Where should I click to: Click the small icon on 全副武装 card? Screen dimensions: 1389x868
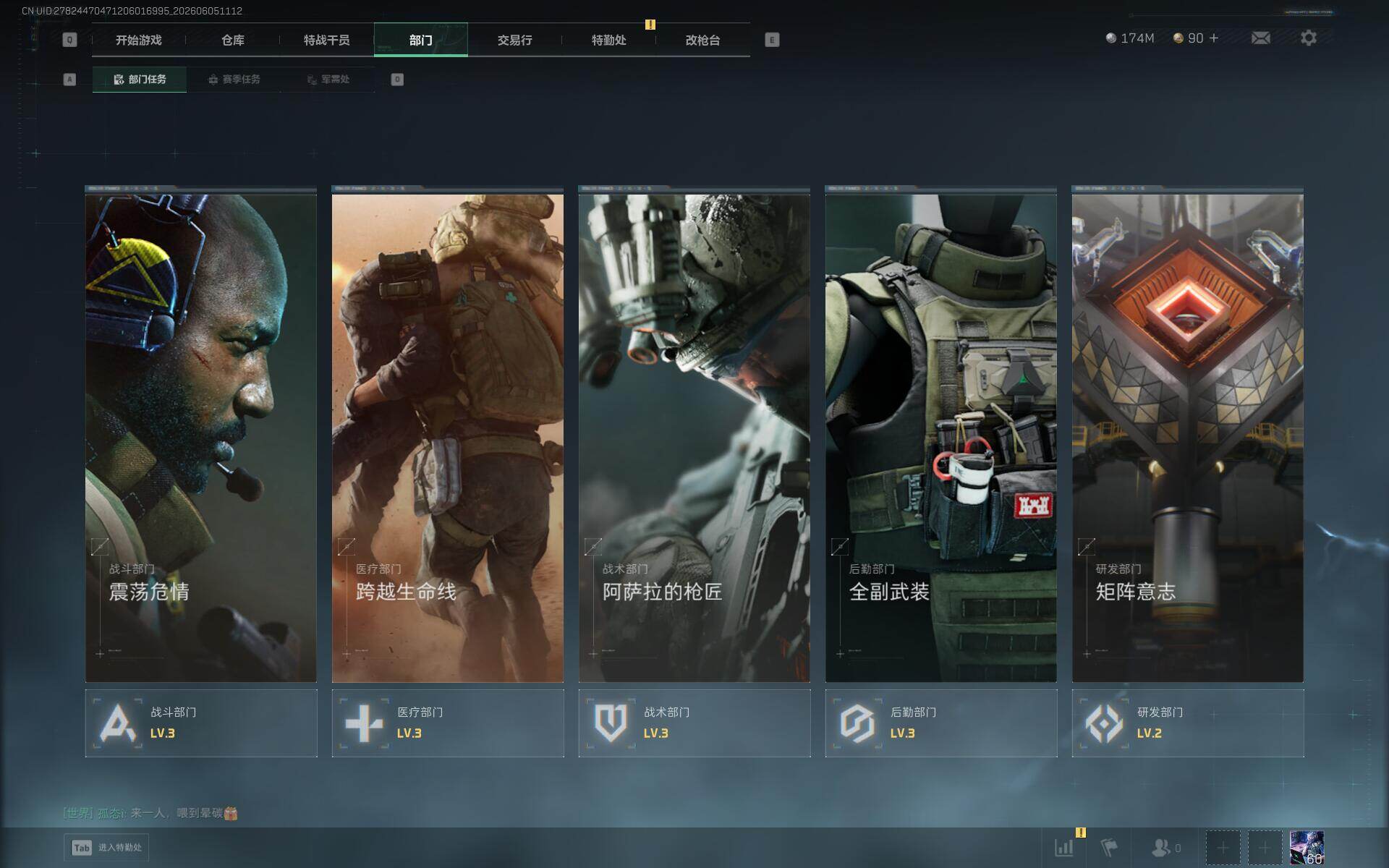840,547
